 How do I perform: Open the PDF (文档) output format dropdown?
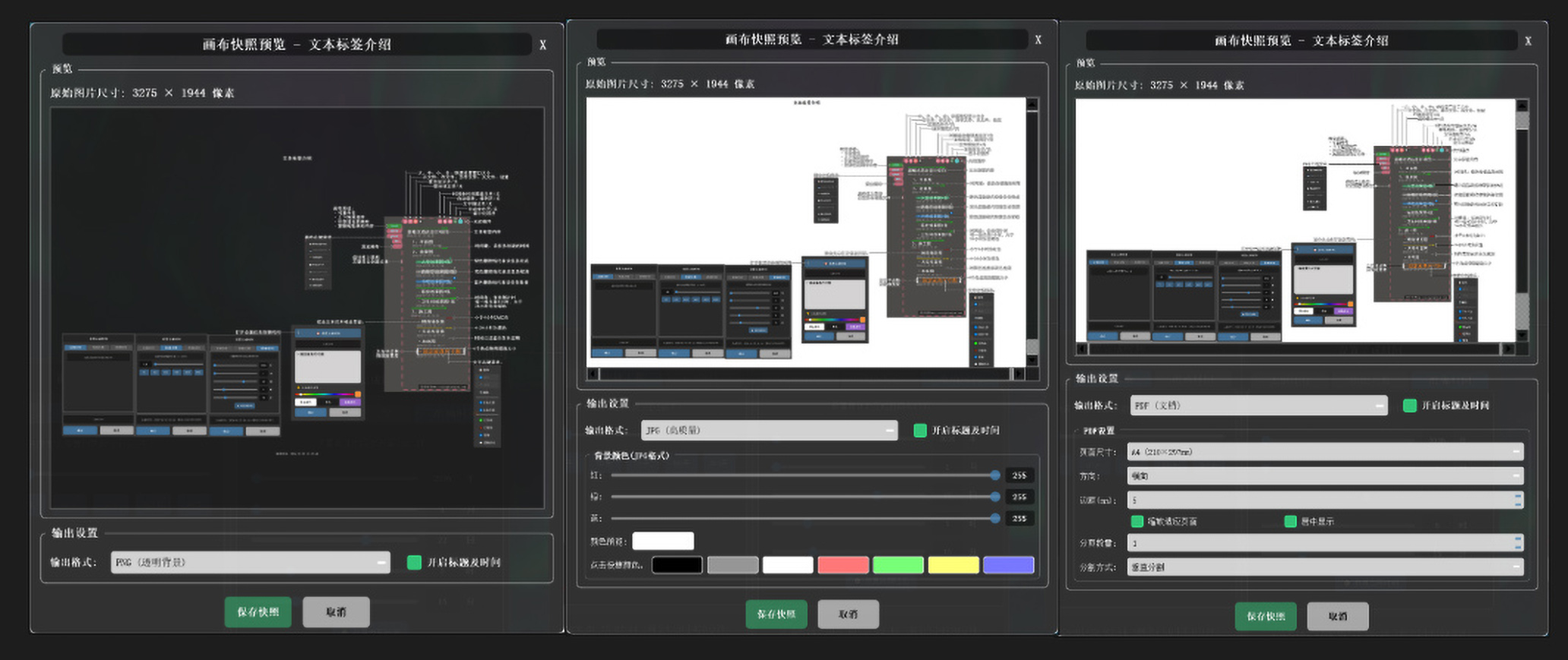click(x=1258, y=406)
